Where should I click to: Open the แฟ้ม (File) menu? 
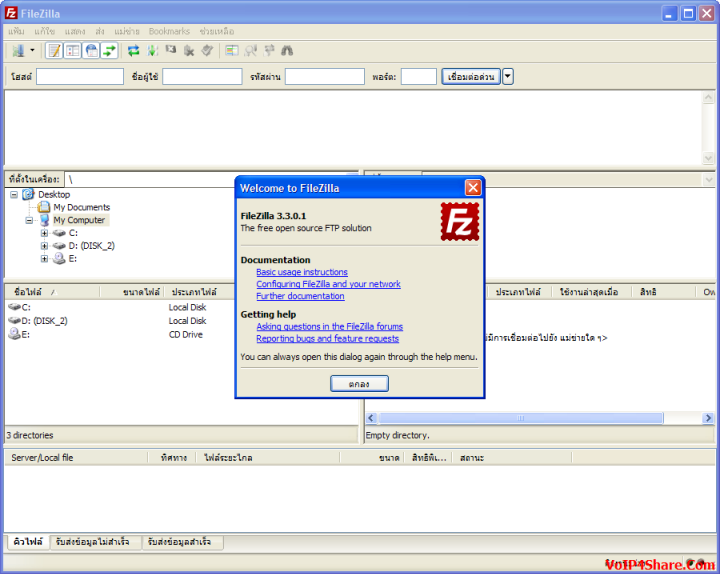tap(16, 31)
